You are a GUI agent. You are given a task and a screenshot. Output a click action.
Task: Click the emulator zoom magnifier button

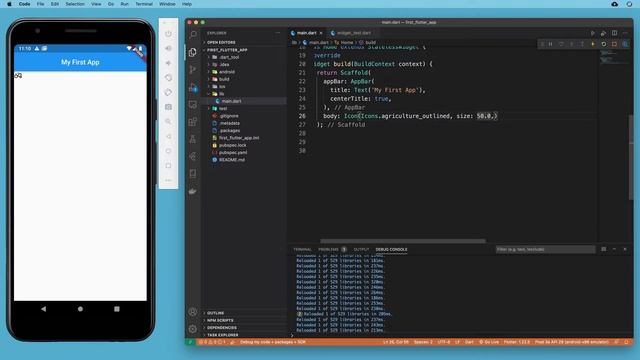point(169,122)
